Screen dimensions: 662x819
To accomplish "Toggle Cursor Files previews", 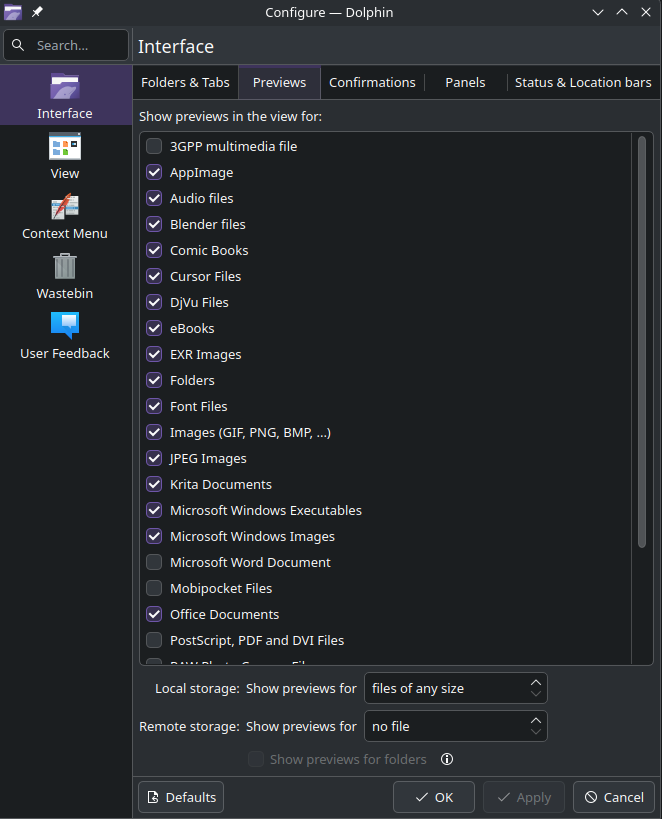I will [154, 276].
